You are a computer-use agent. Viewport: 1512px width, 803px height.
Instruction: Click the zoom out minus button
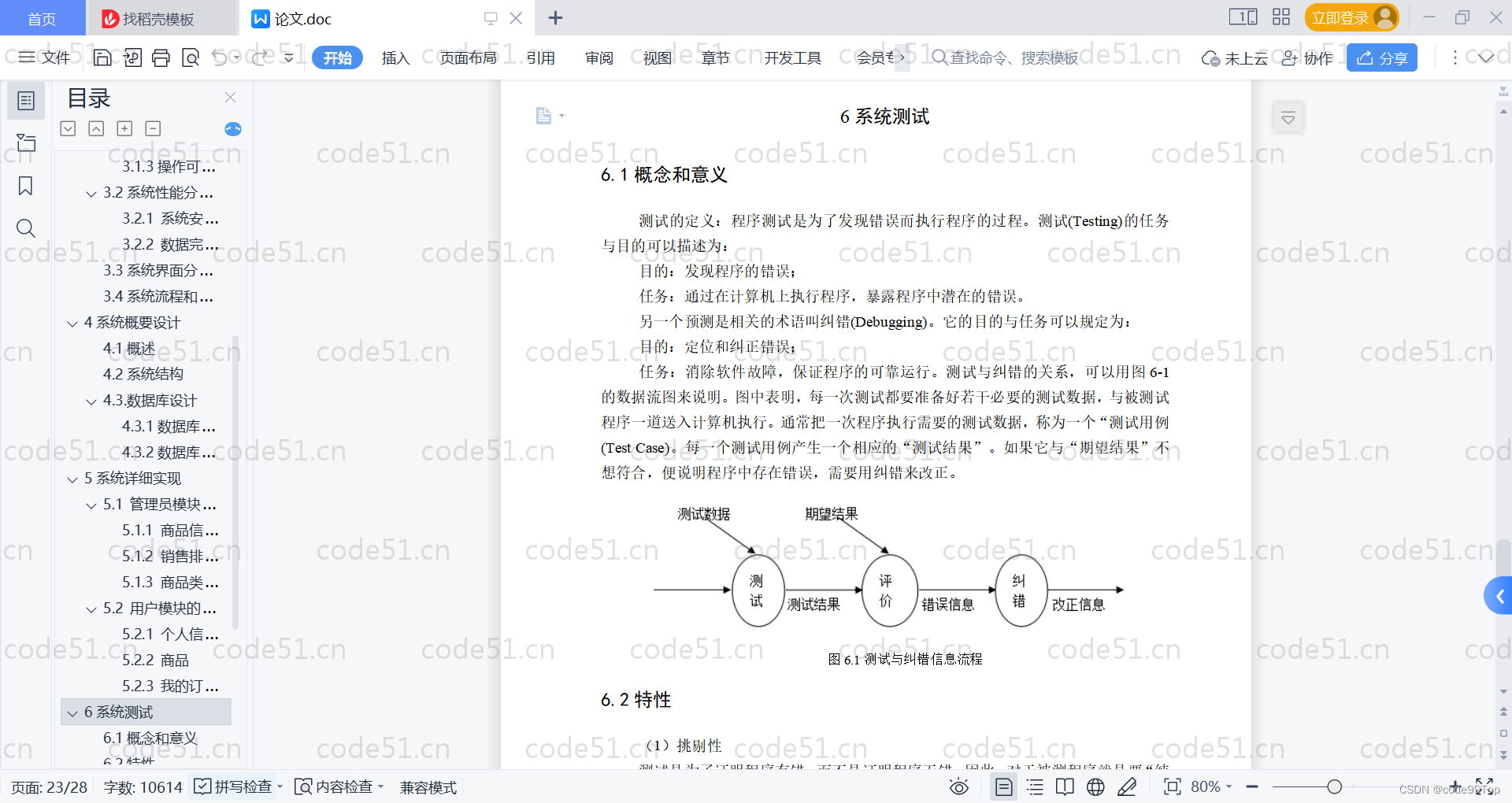pos(1252,786)
